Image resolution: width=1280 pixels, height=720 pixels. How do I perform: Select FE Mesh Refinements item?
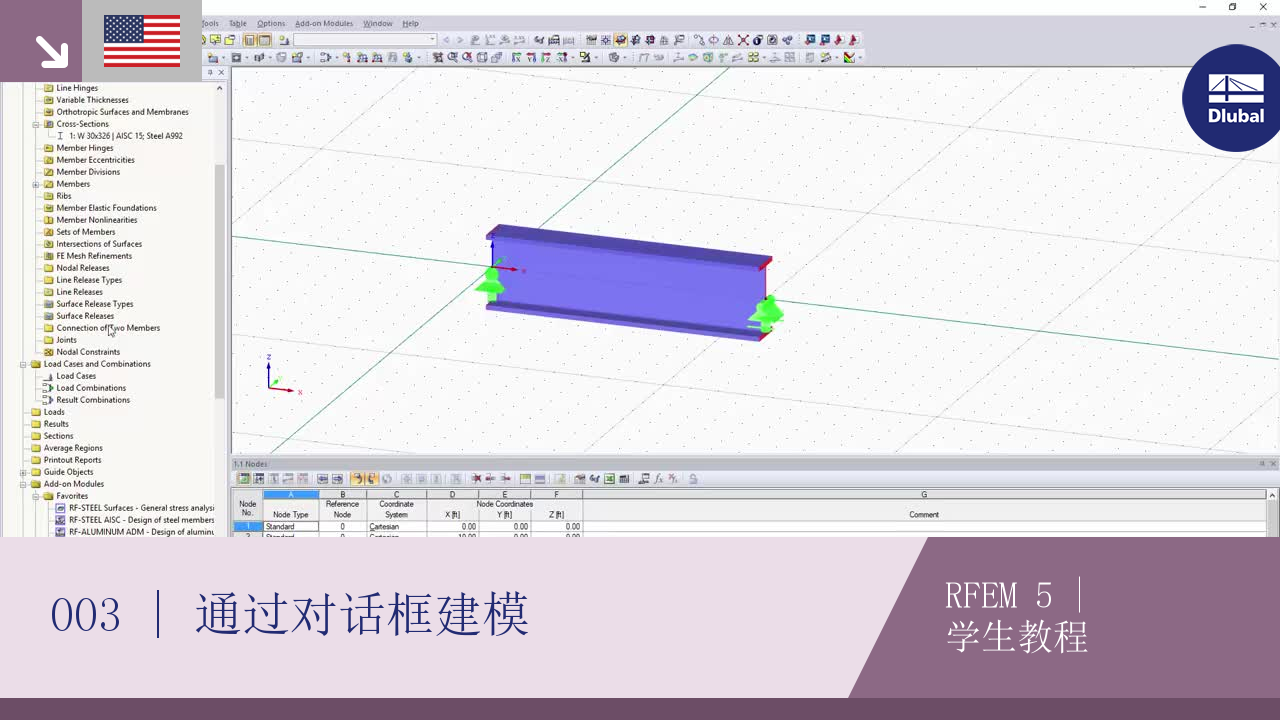(94, 256)
